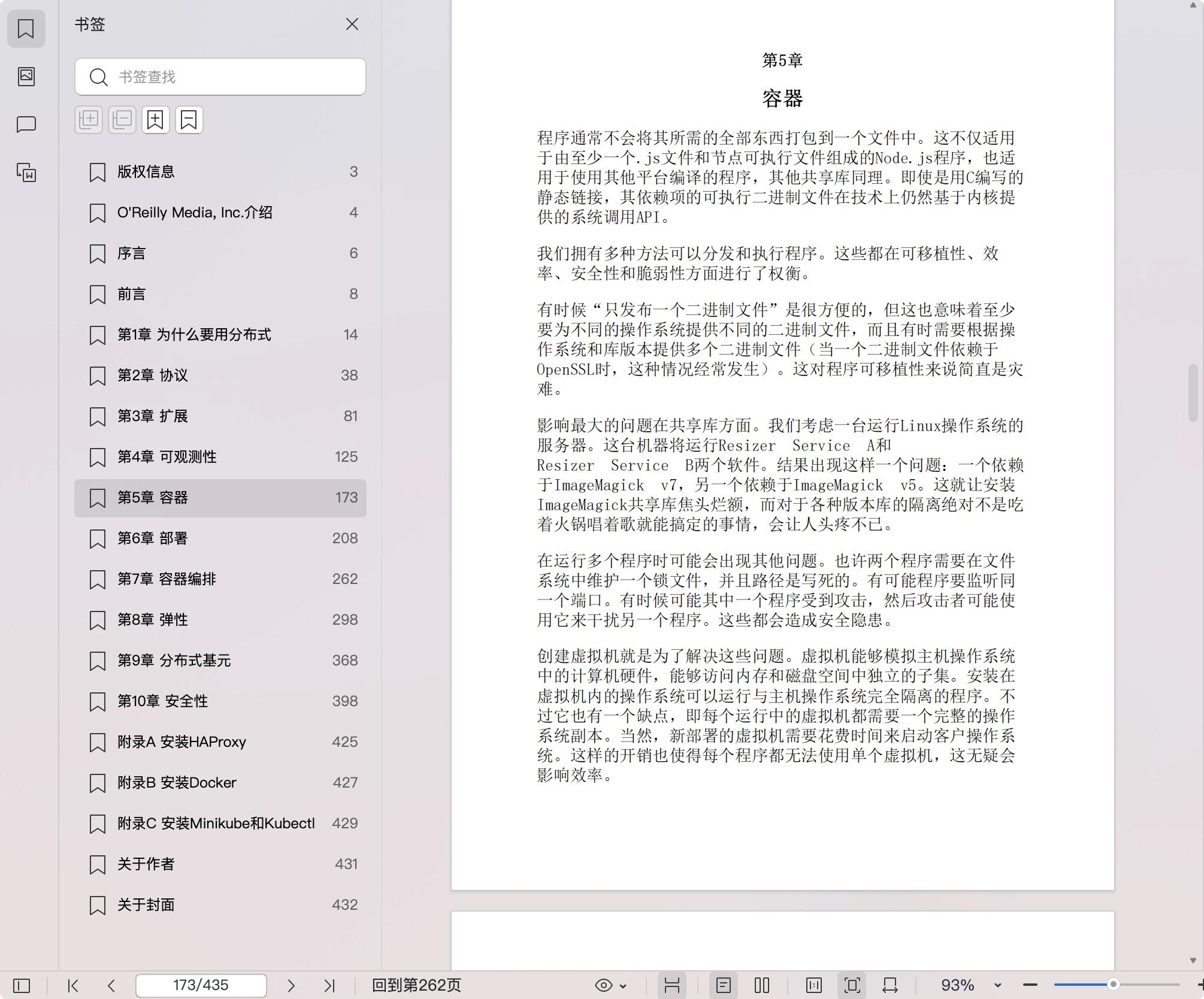
Task: Click scroll-down arrow of document
Action: tap(1193, 960)
